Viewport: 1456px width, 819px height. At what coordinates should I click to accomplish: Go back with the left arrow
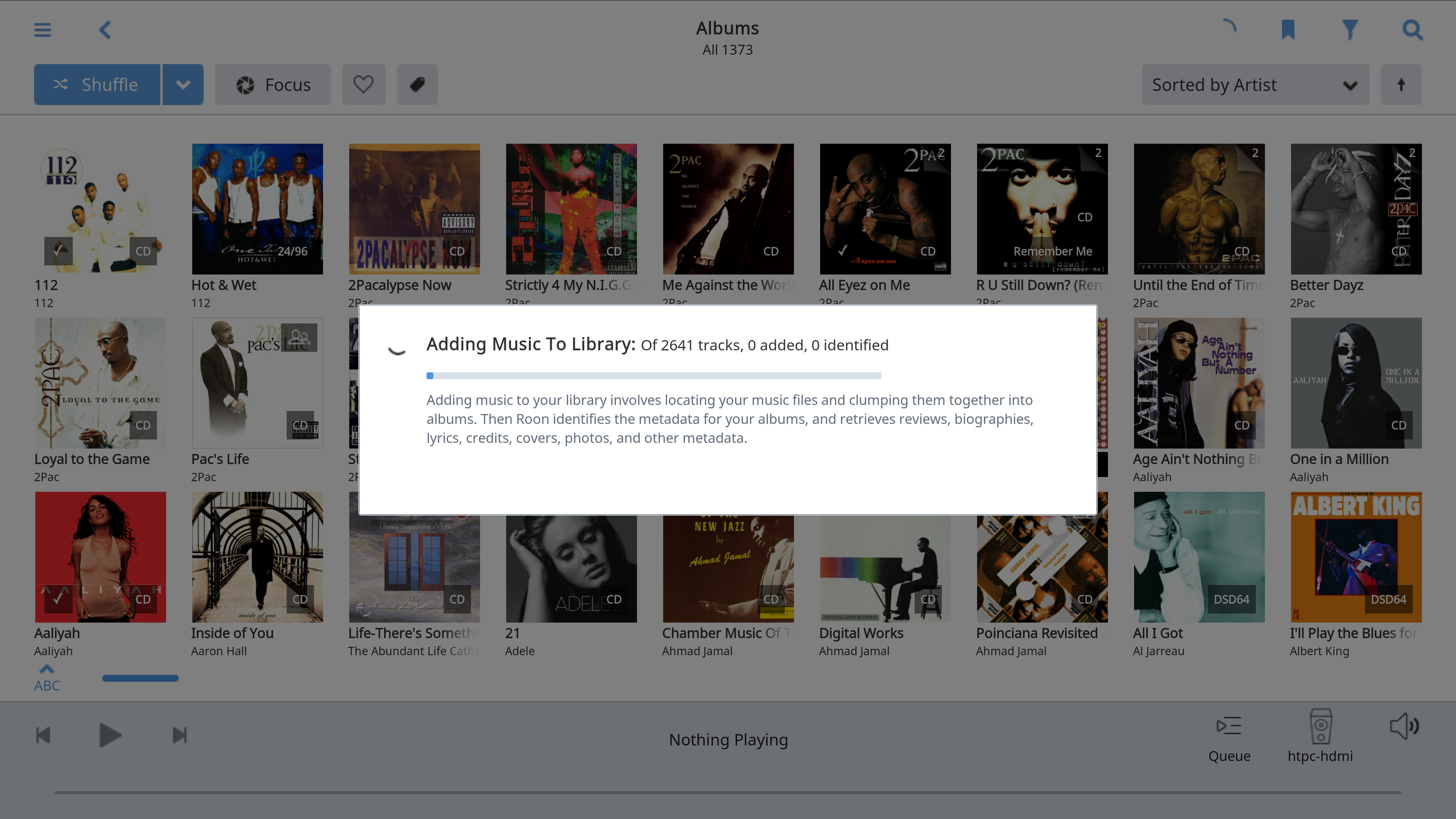pos(105,30)
